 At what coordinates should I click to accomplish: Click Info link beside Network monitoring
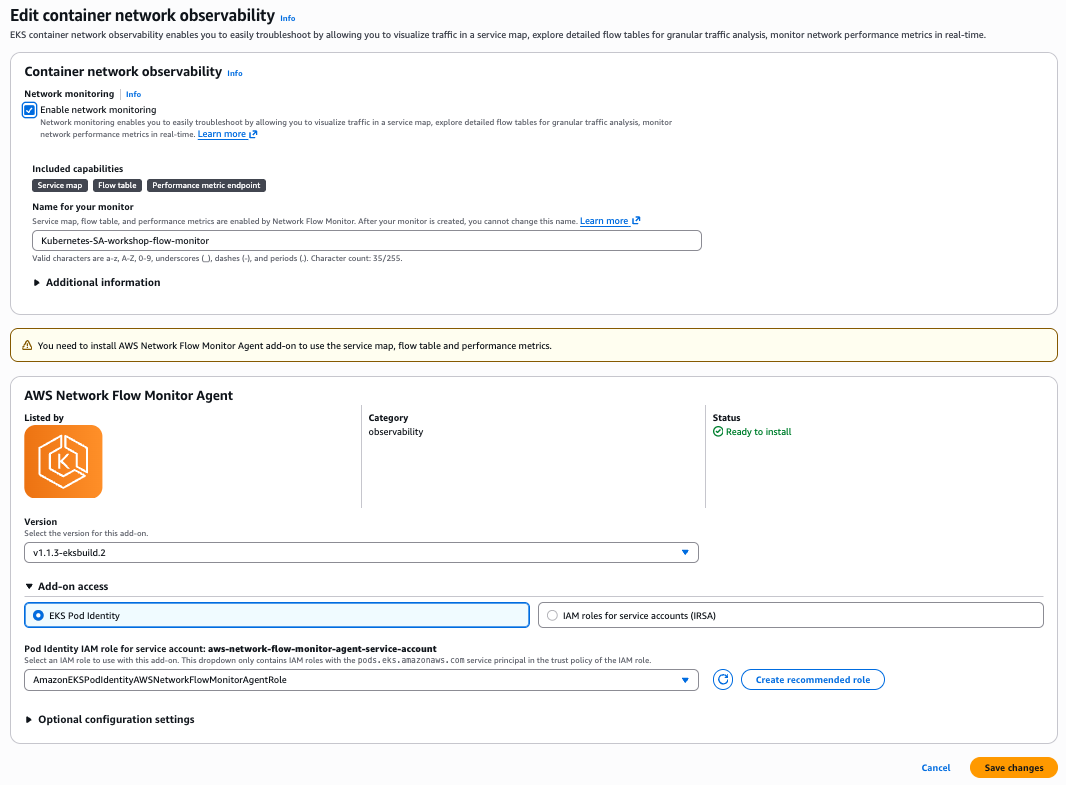click(133, 94)
